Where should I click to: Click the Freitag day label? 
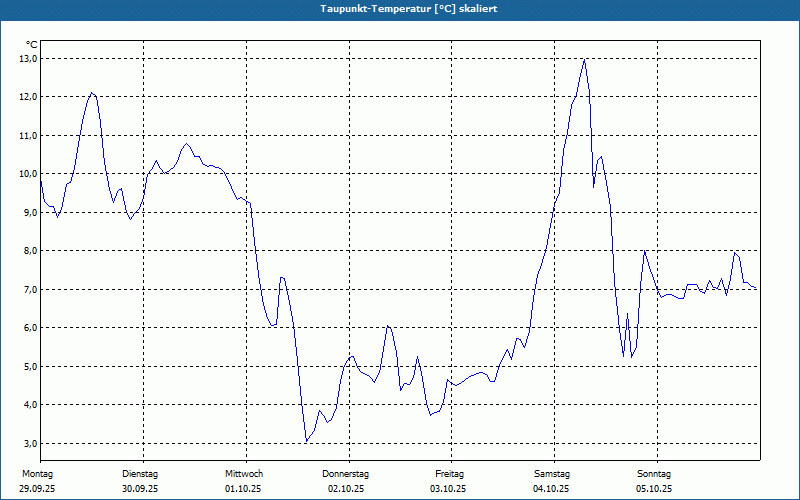(x=449, y=474)
